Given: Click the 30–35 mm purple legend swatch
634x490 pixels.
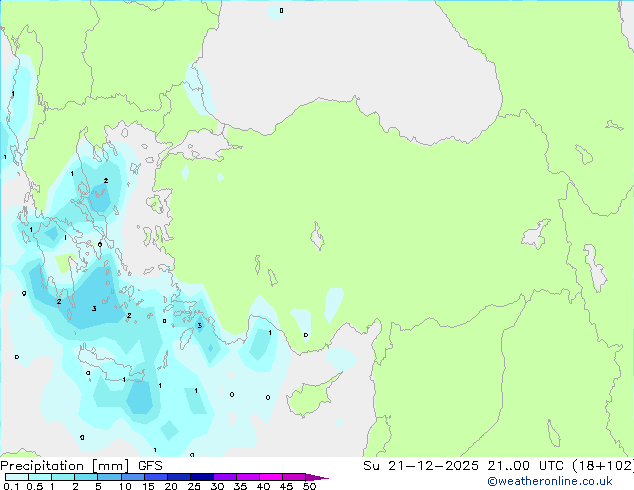Looking at the screenshot, I should click(225, 477).
